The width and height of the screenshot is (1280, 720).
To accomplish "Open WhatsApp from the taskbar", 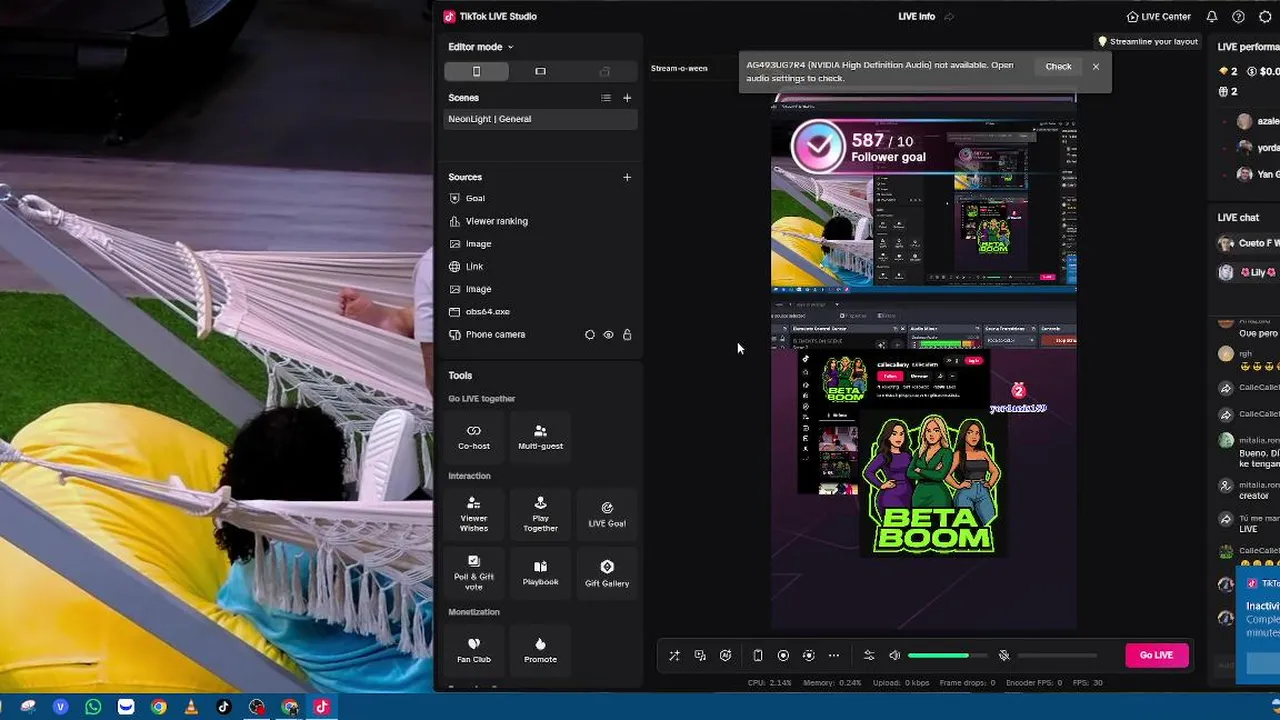I will click(x=93, y=707).
